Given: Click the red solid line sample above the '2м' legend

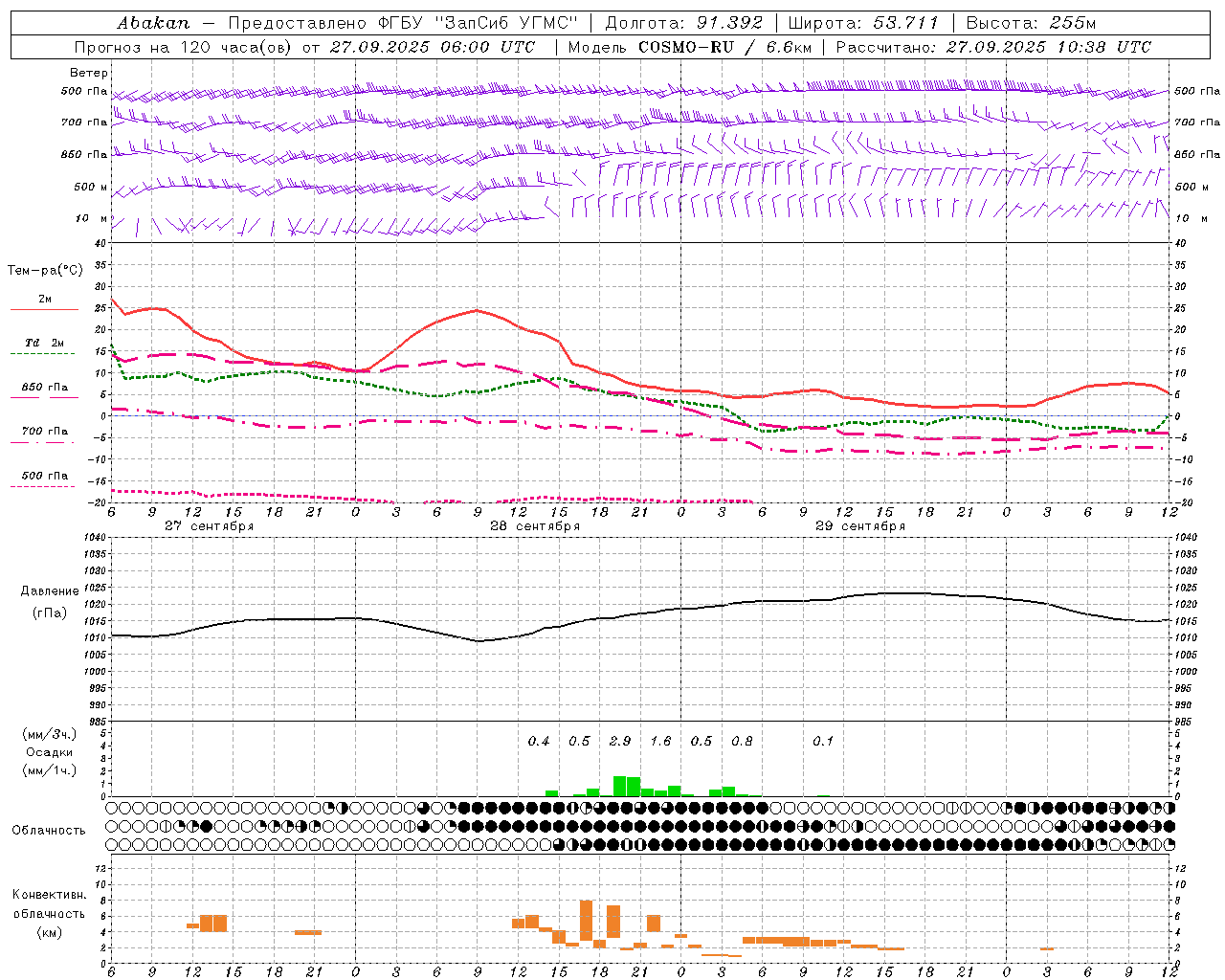Looking at the screenshot, I should point(45,309).
